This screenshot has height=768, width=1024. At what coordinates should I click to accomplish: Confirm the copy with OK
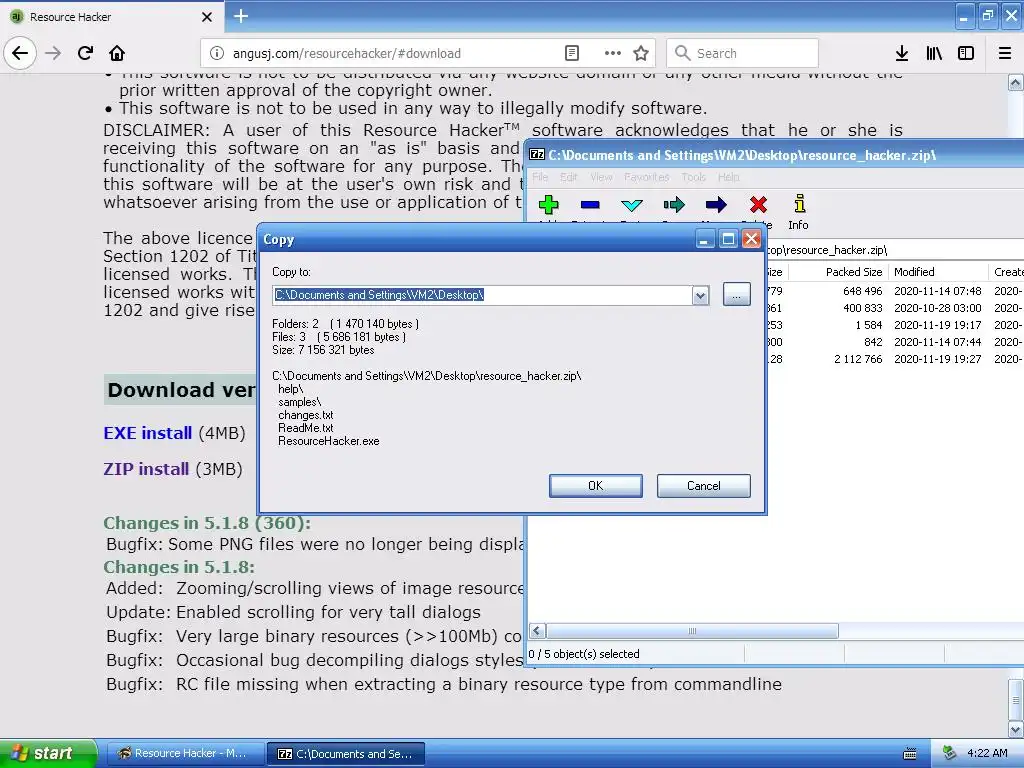click(x=596, y=486)
